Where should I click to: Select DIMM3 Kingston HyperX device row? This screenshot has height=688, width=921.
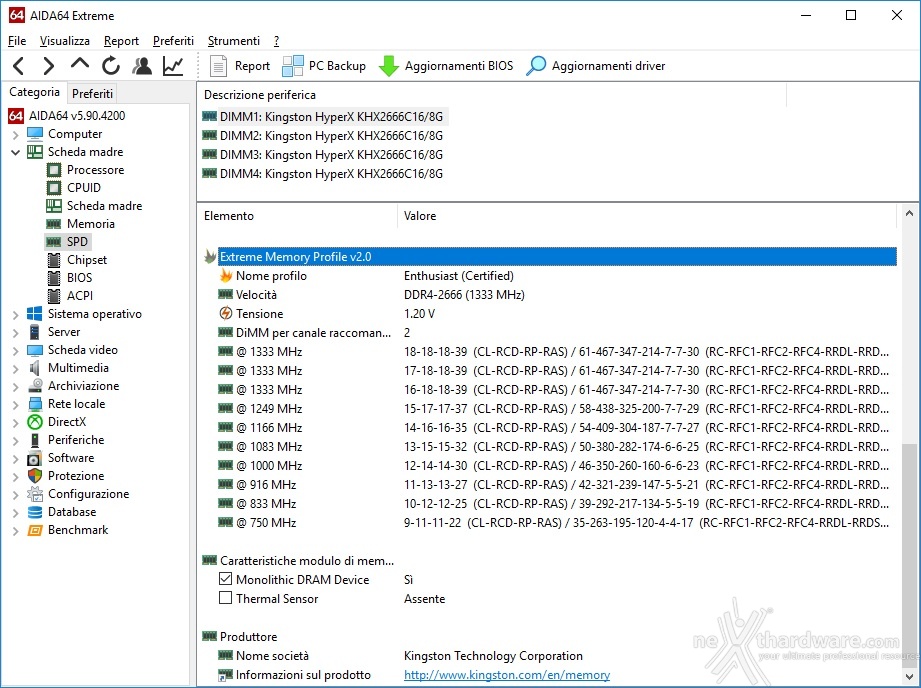coord(323,155)
